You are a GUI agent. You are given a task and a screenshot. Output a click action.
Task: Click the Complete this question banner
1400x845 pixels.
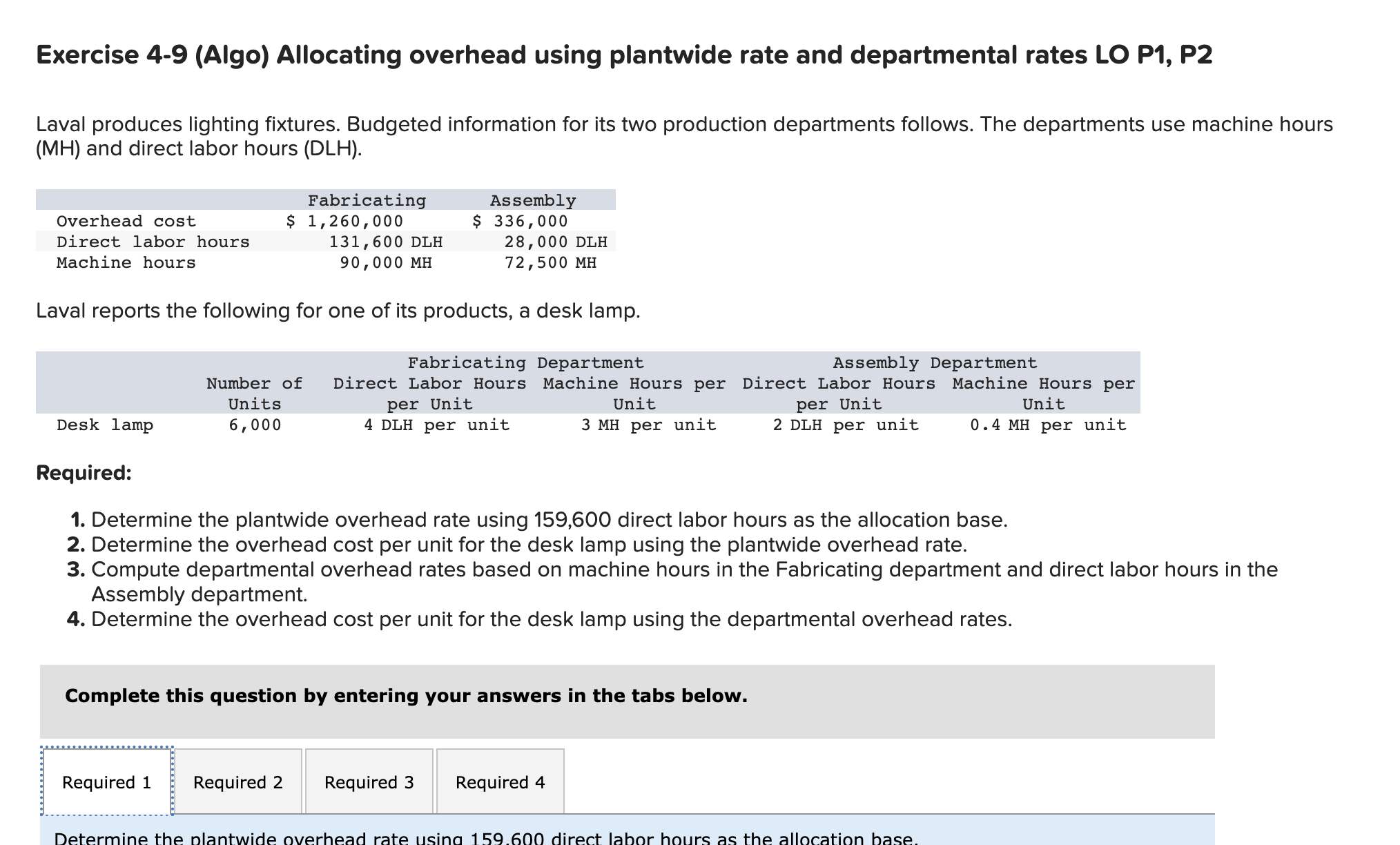(406, 696)
